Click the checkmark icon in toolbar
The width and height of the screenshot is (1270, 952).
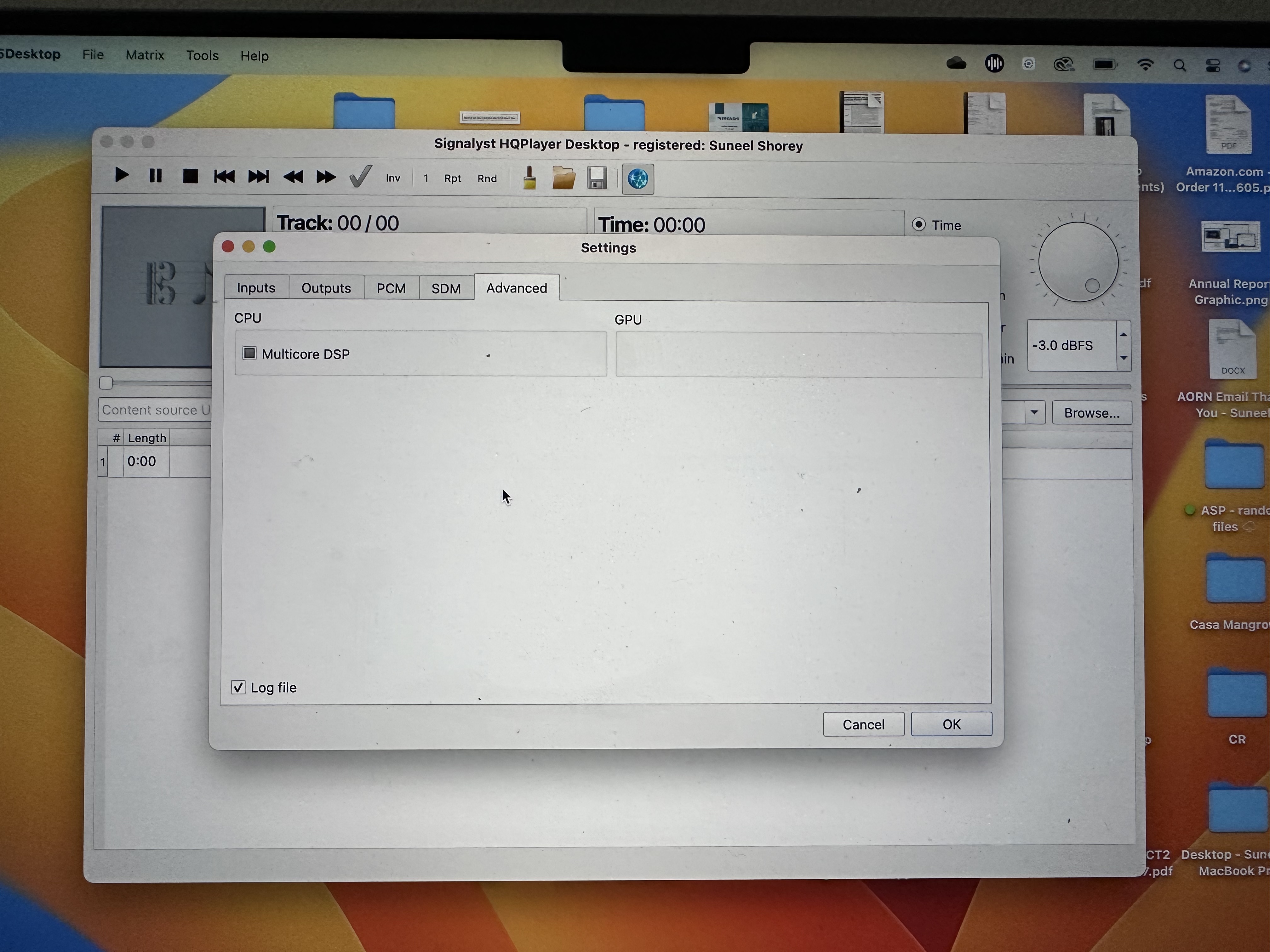coord(361,177)
